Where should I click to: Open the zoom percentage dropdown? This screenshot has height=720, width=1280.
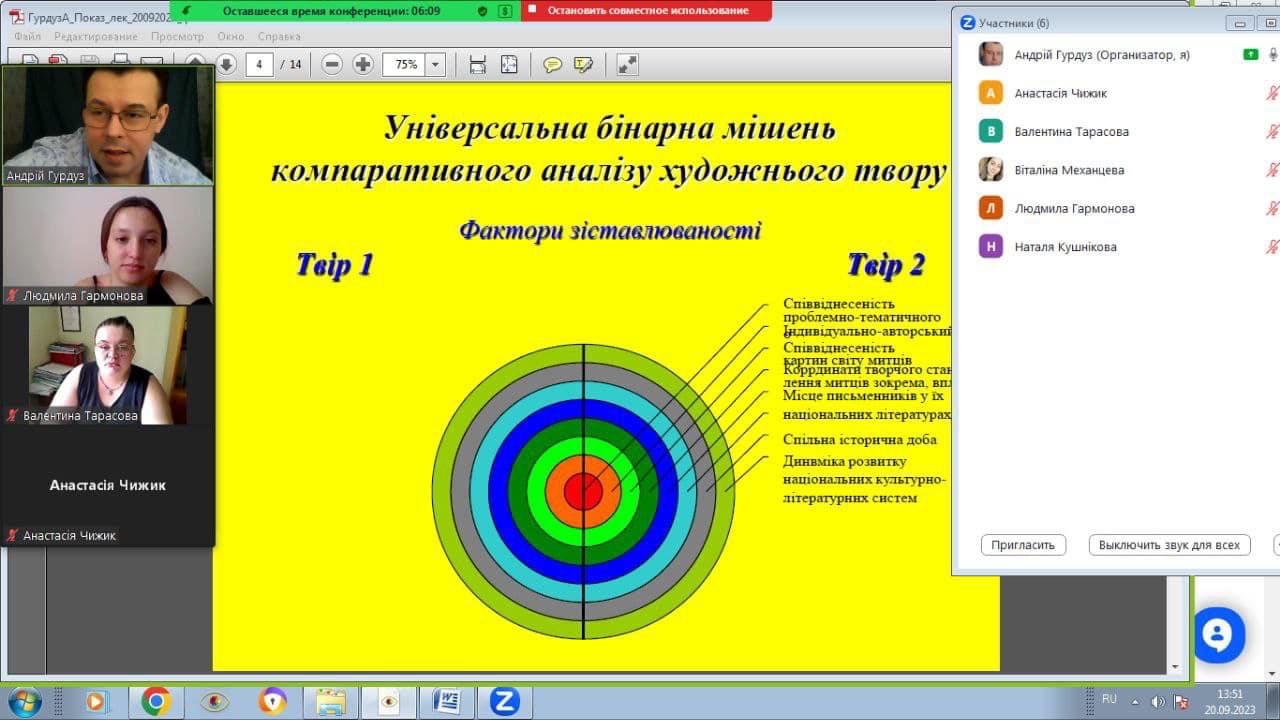click(x=435, y=65)
